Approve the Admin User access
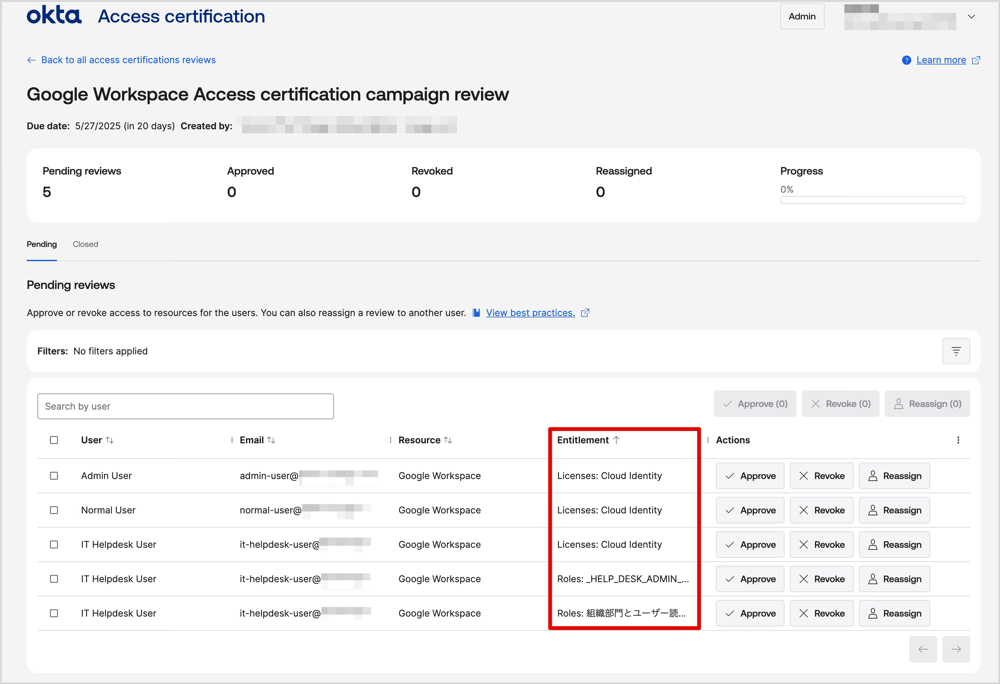Image resolution: width=1000 pixels, height=684 pixels. tap(750, 476)
